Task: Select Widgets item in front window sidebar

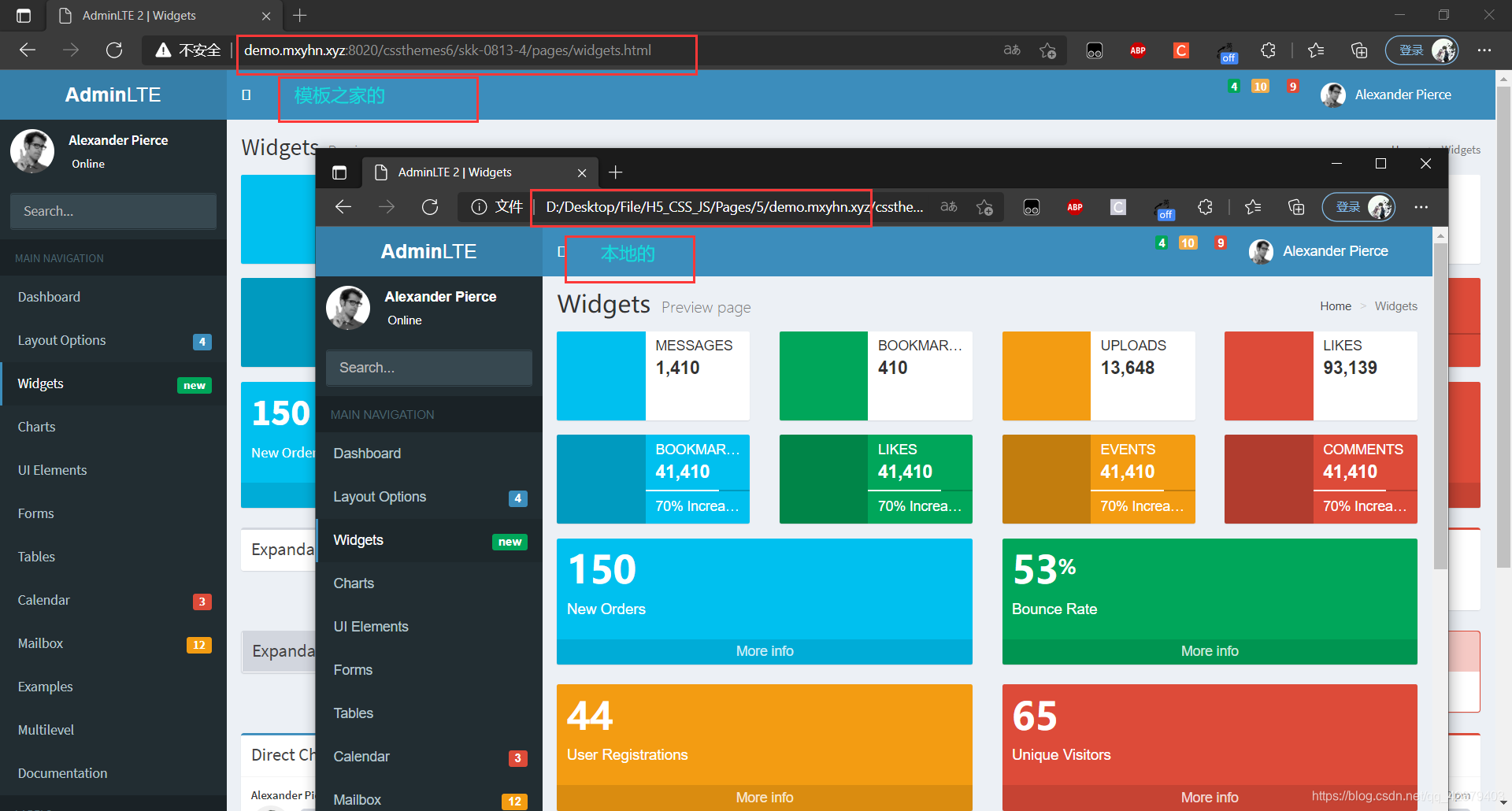Action: pos(429,540)
